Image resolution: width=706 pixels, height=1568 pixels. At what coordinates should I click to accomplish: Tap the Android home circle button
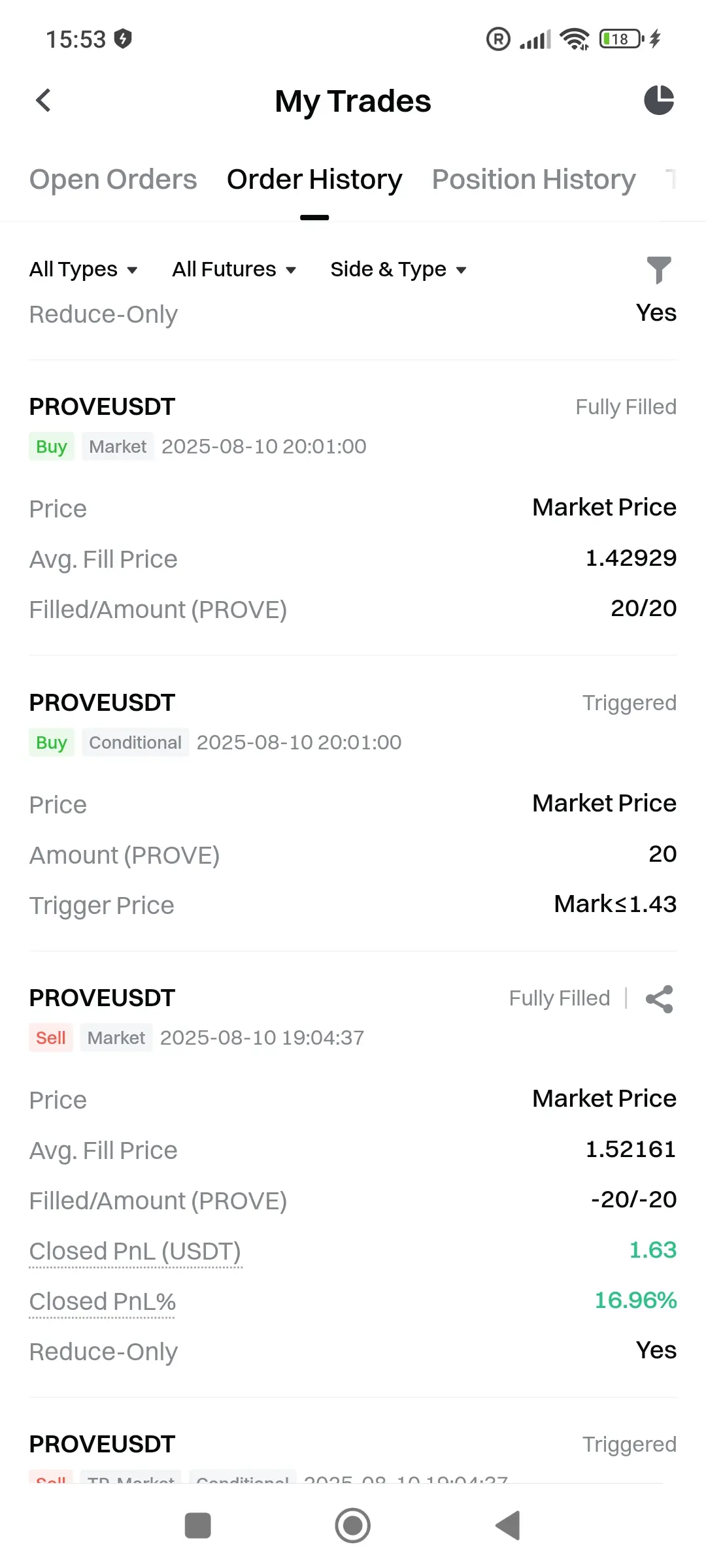pos(353,1526)
